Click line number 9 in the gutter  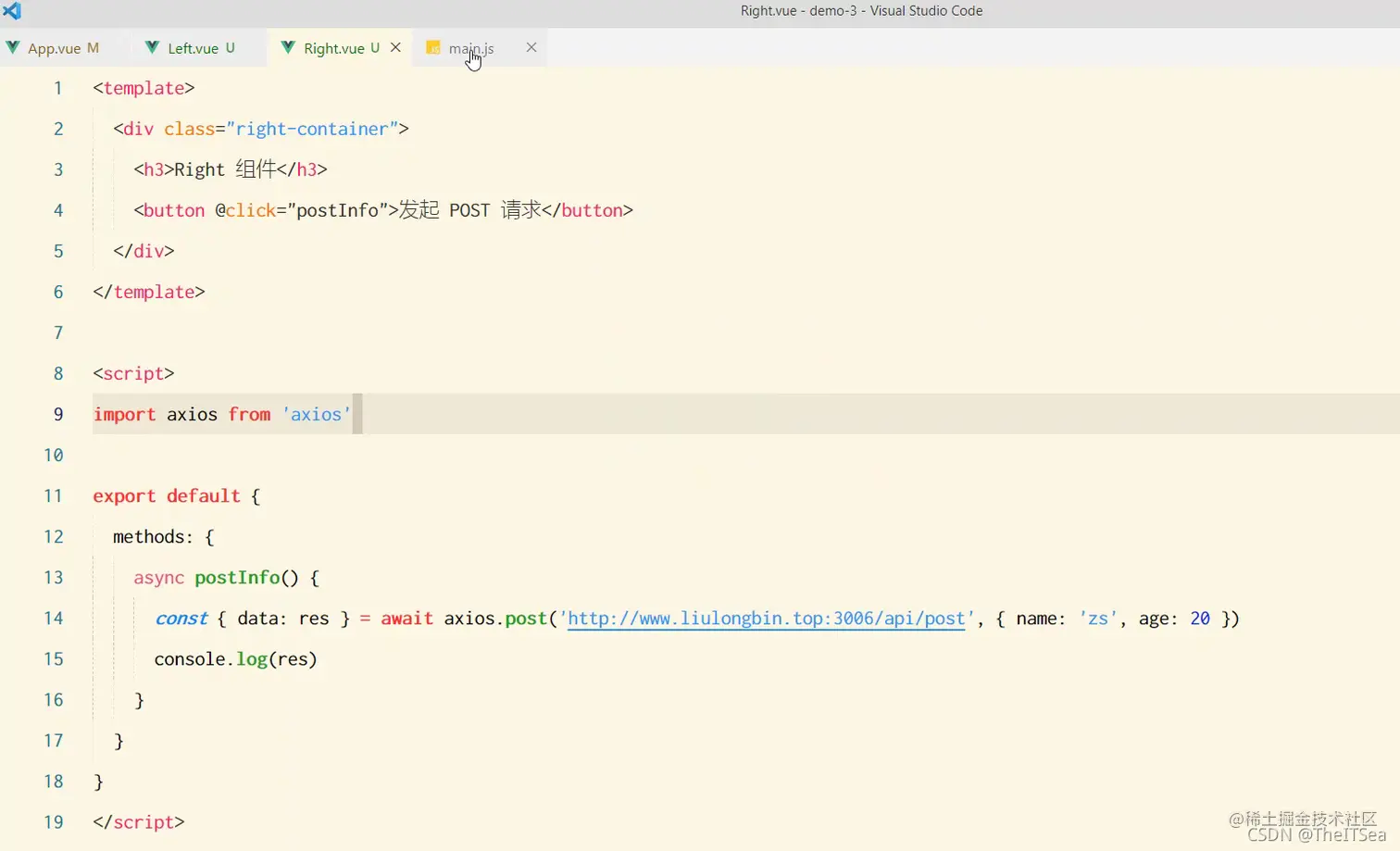click(58, 415)
